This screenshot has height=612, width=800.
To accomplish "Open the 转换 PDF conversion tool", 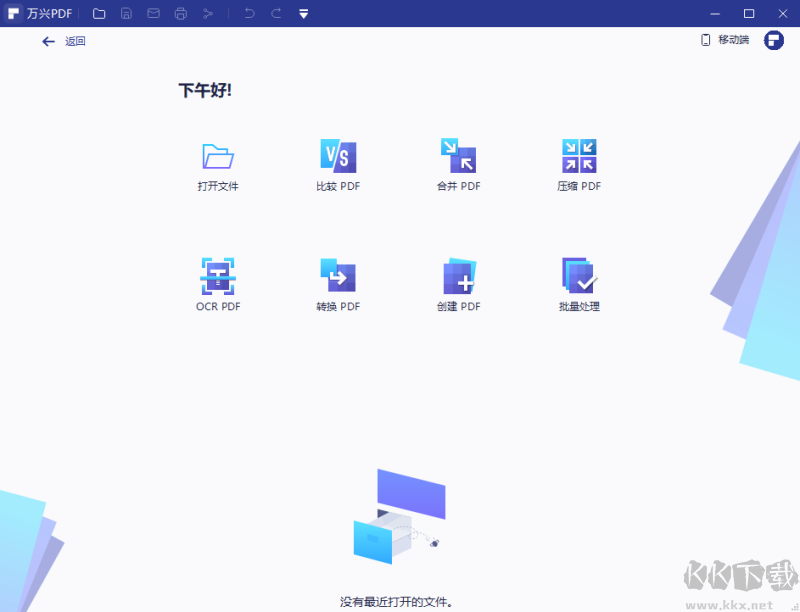I will click(337, 285).
